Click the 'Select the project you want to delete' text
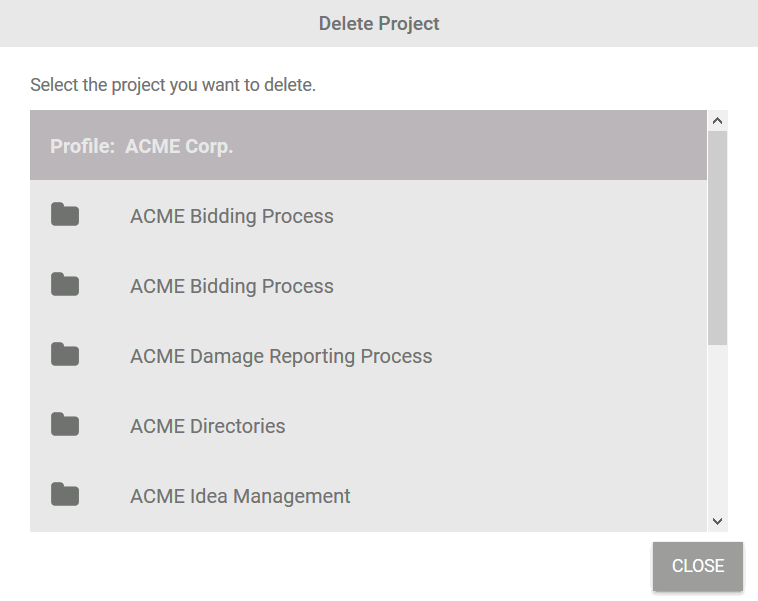This screenshot has width=758, height=601. click(173, 85)
